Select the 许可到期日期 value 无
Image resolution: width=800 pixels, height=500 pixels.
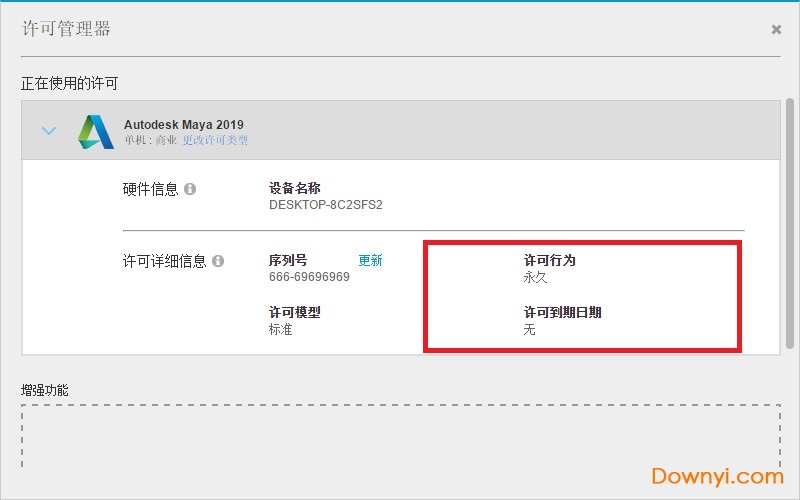pos(530,329)
